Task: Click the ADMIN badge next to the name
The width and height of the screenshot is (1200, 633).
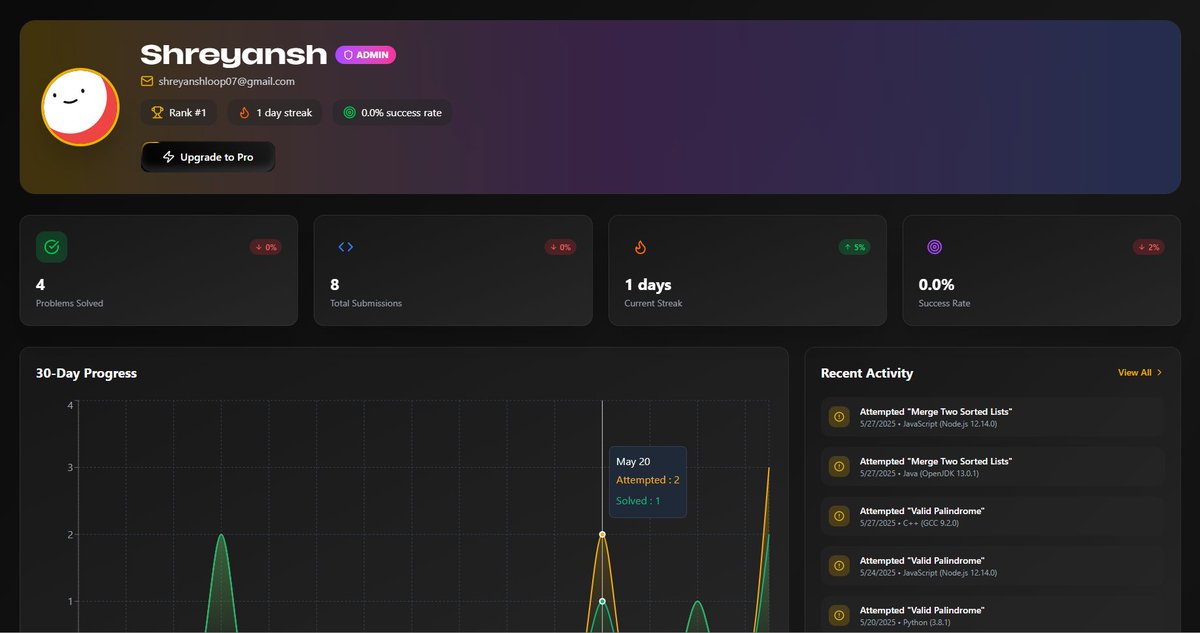Action: pos(366,55)
